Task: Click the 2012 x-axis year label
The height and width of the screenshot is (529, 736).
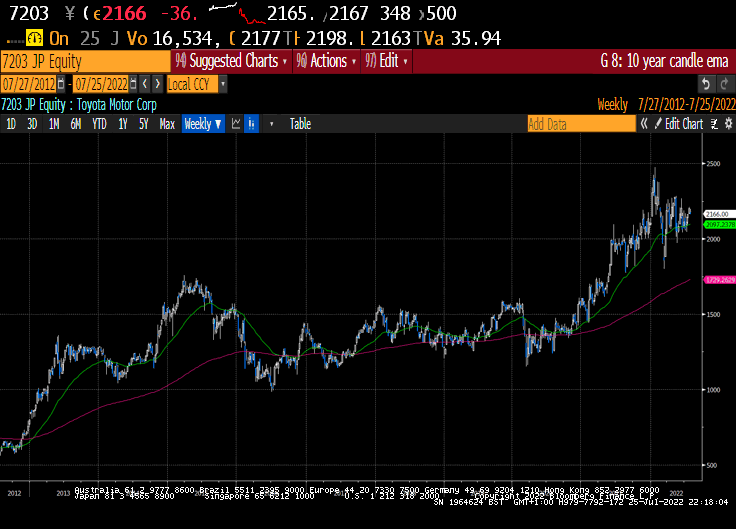Action: click(x=14, y=493)
